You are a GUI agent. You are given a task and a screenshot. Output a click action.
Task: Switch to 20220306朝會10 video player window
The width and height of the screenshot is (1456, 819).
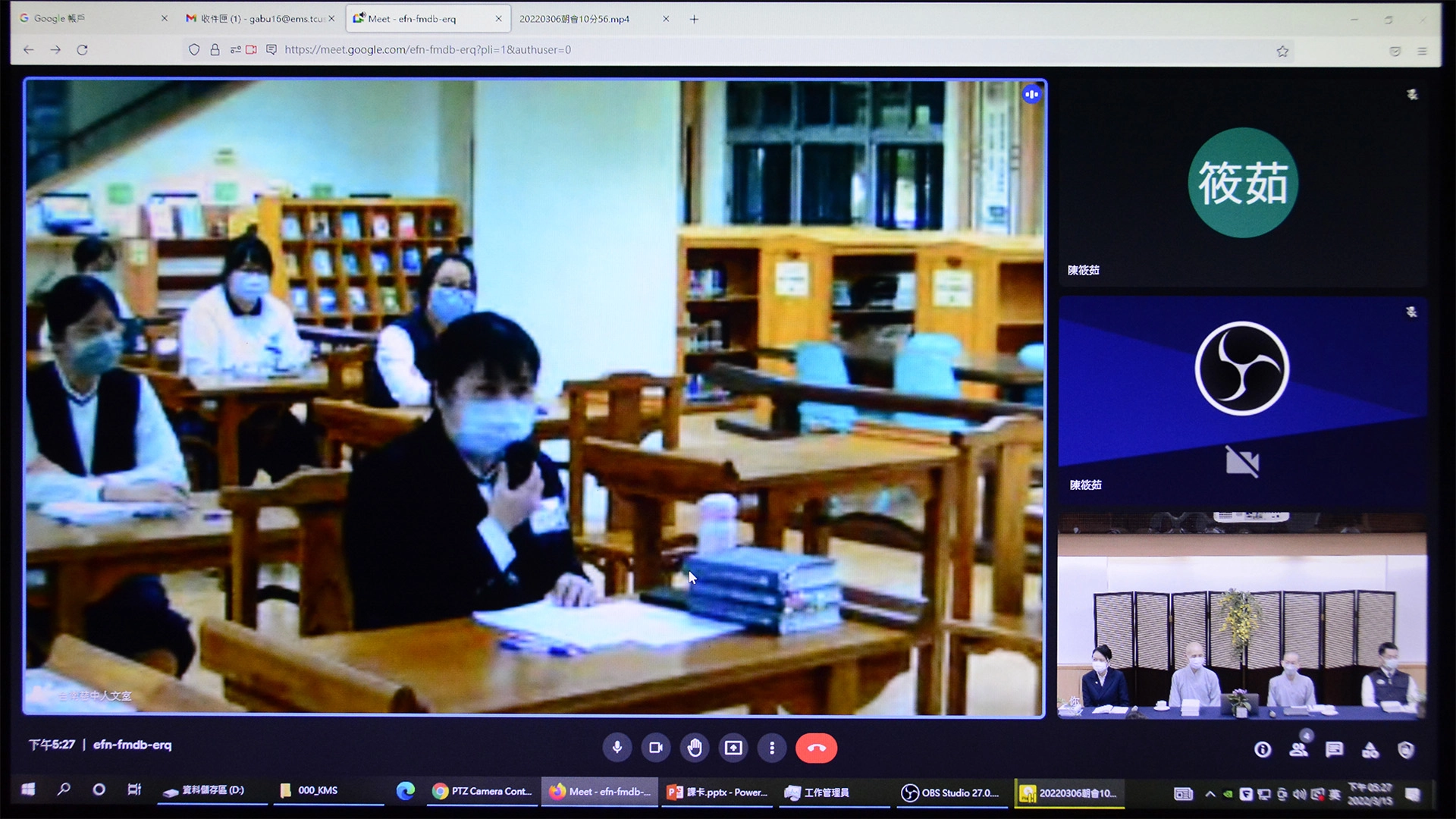tap(1069, 793)
